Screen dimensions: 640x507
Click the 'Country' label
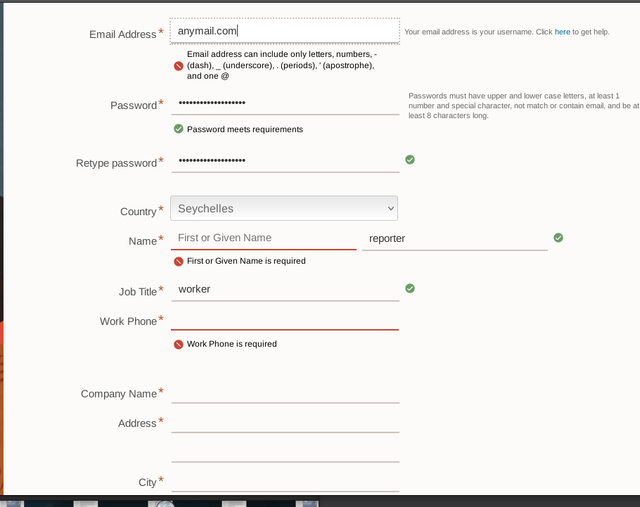pos(138,211)
